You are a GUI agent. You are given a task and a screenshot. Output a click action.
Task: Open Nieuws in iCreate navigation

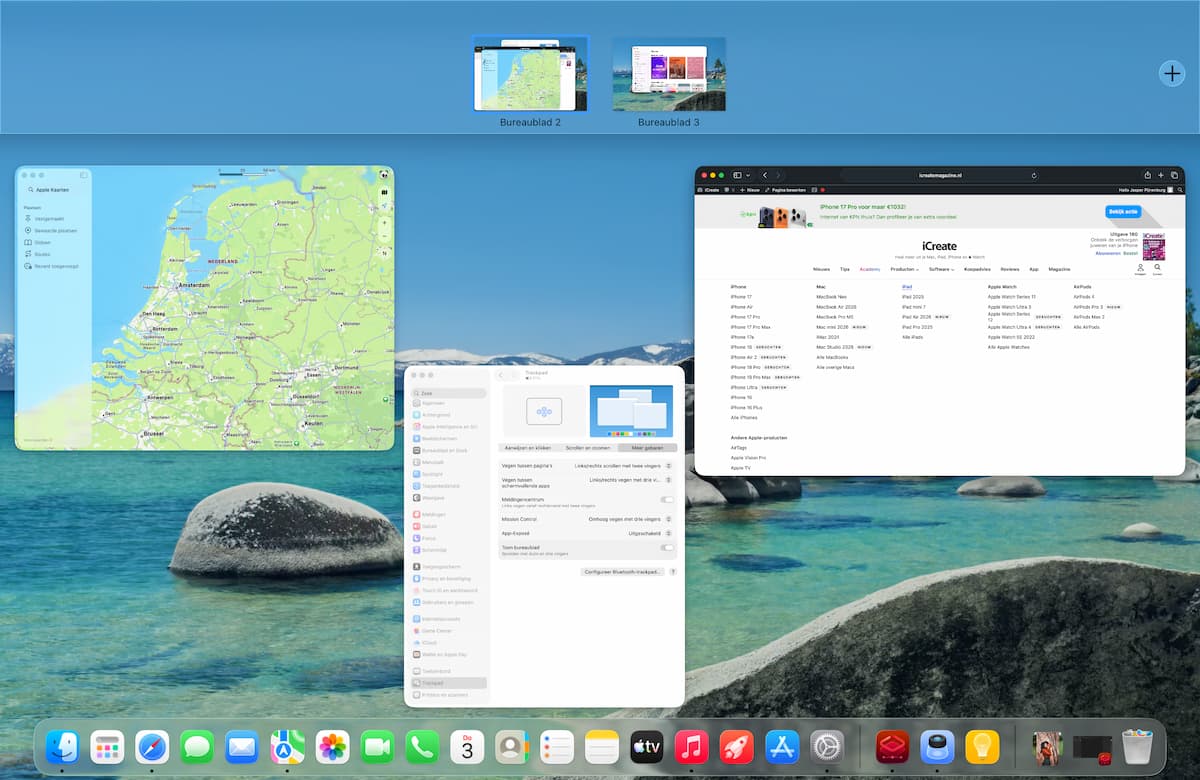[821, 269]
